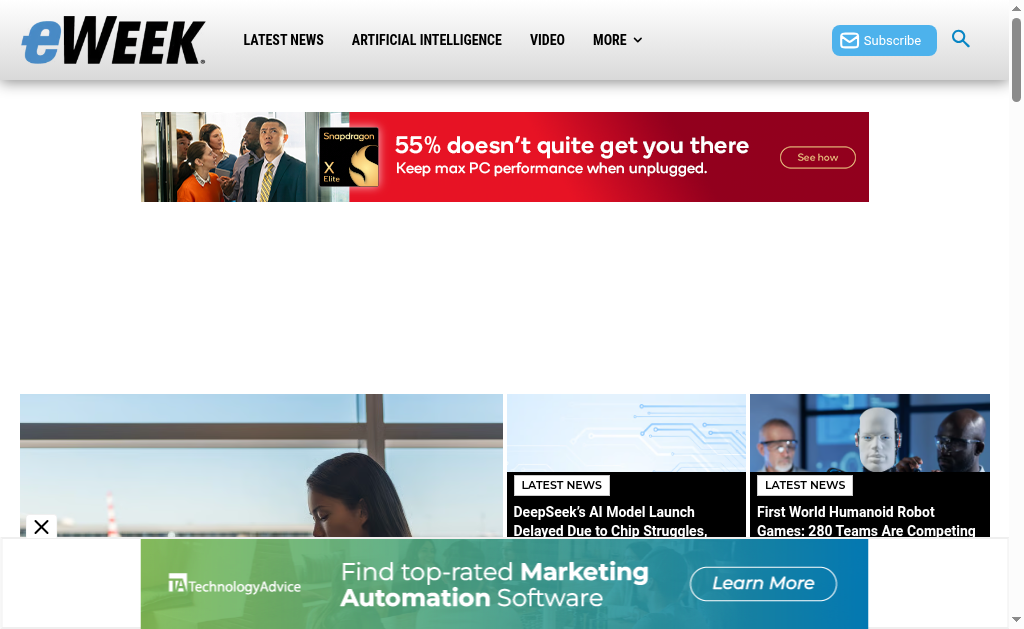The height and width of the screenshot is (629, 1024).
Task: Click the eWEEK logo
Action: pyautogui.click(x=114, y=40)
